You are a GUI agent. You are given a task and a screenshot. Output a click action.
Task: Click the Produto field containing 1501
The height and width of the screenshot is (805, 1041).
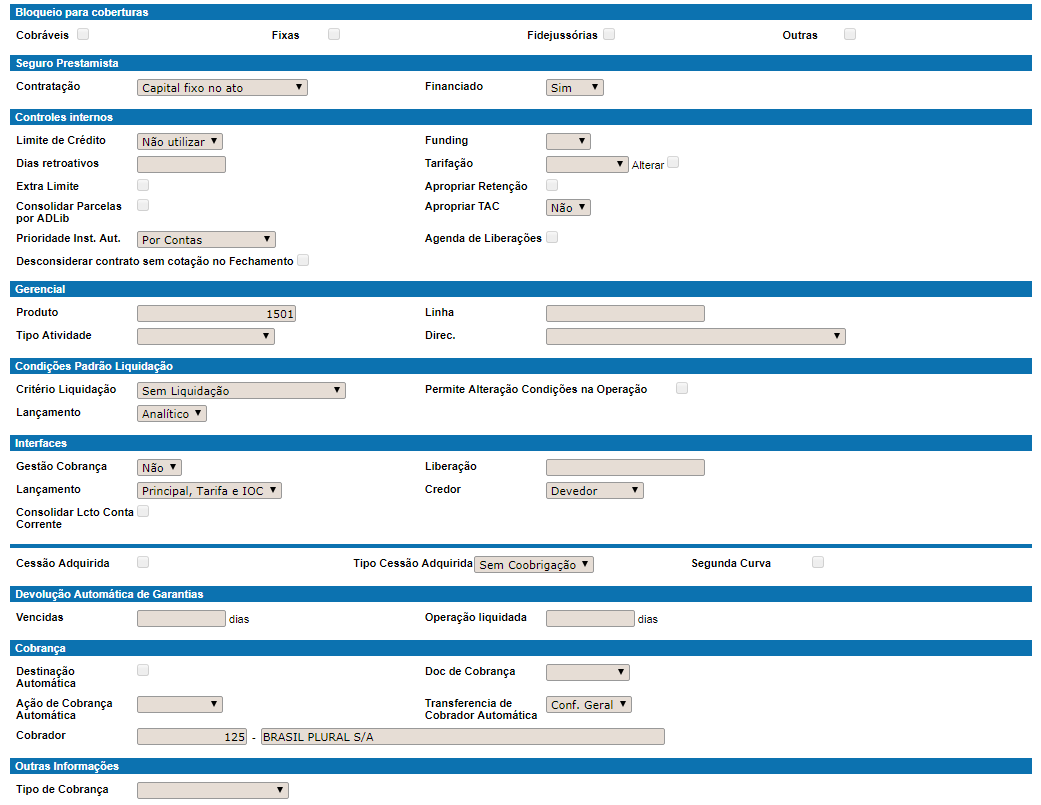coord(216,313)
